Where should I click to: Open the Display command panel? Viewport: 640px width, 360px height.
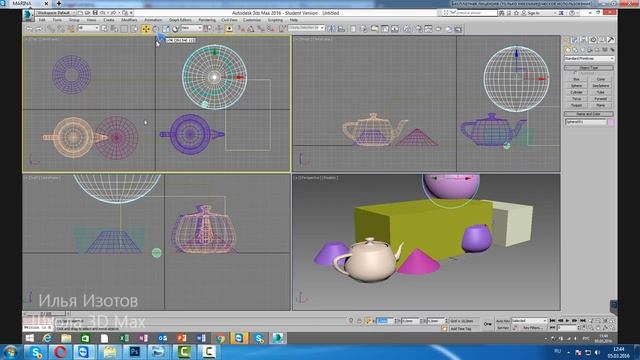pyautogui.click(x=601, y=40)
